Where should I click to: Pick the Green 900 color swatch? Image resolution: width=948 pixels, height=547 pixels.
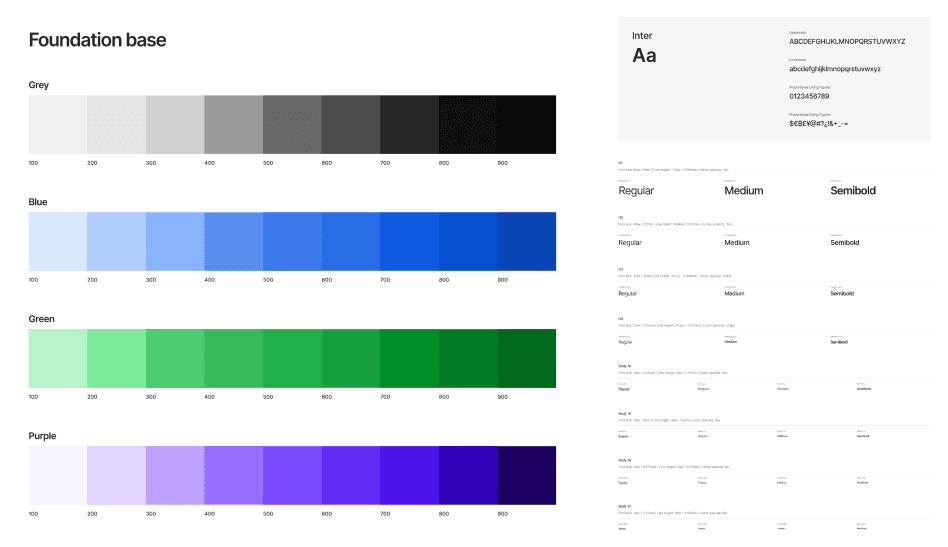(x=526, y=358)
